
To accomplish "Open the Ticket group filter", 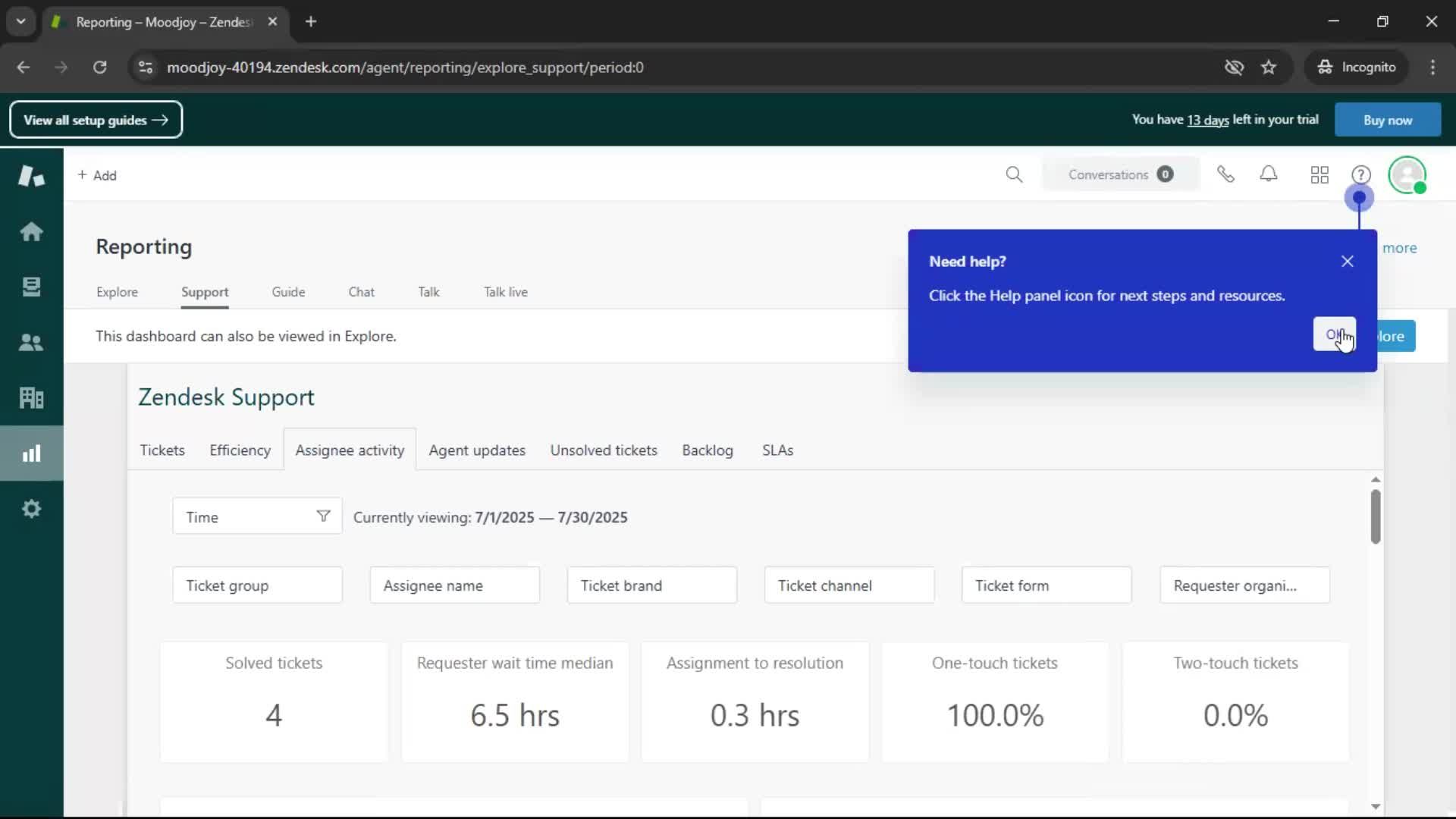I will 257,585.
